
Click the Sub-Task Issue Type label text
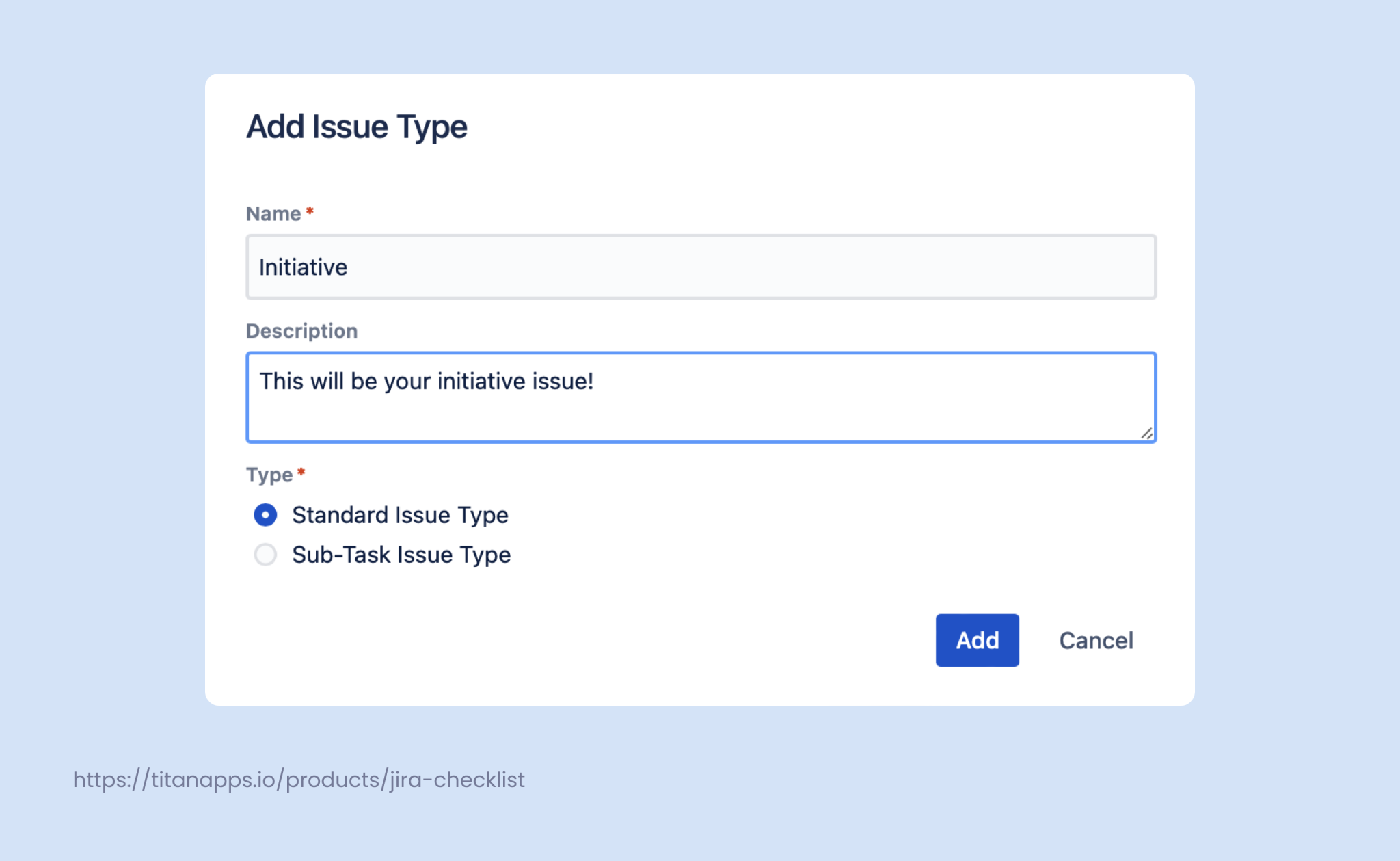click(401, 555)
